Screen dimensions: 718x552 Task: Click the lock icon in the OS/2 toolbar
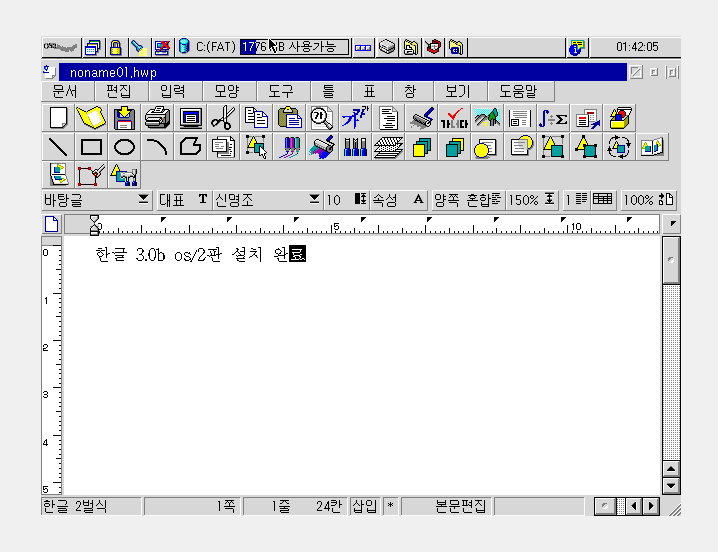coord(116,47)
